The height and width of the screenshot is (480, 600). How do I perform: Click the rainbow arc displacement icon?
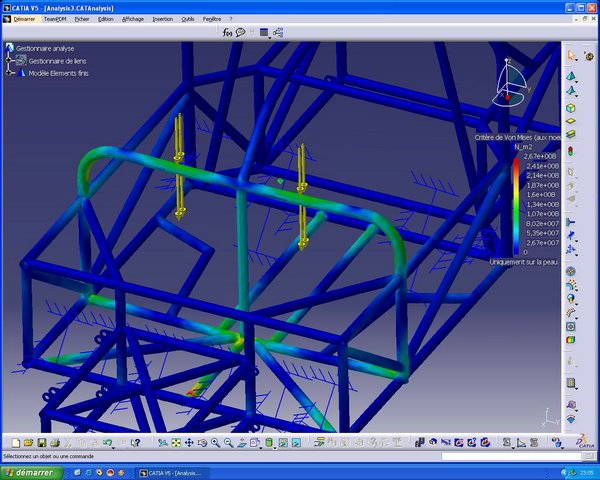click(571, 285)
